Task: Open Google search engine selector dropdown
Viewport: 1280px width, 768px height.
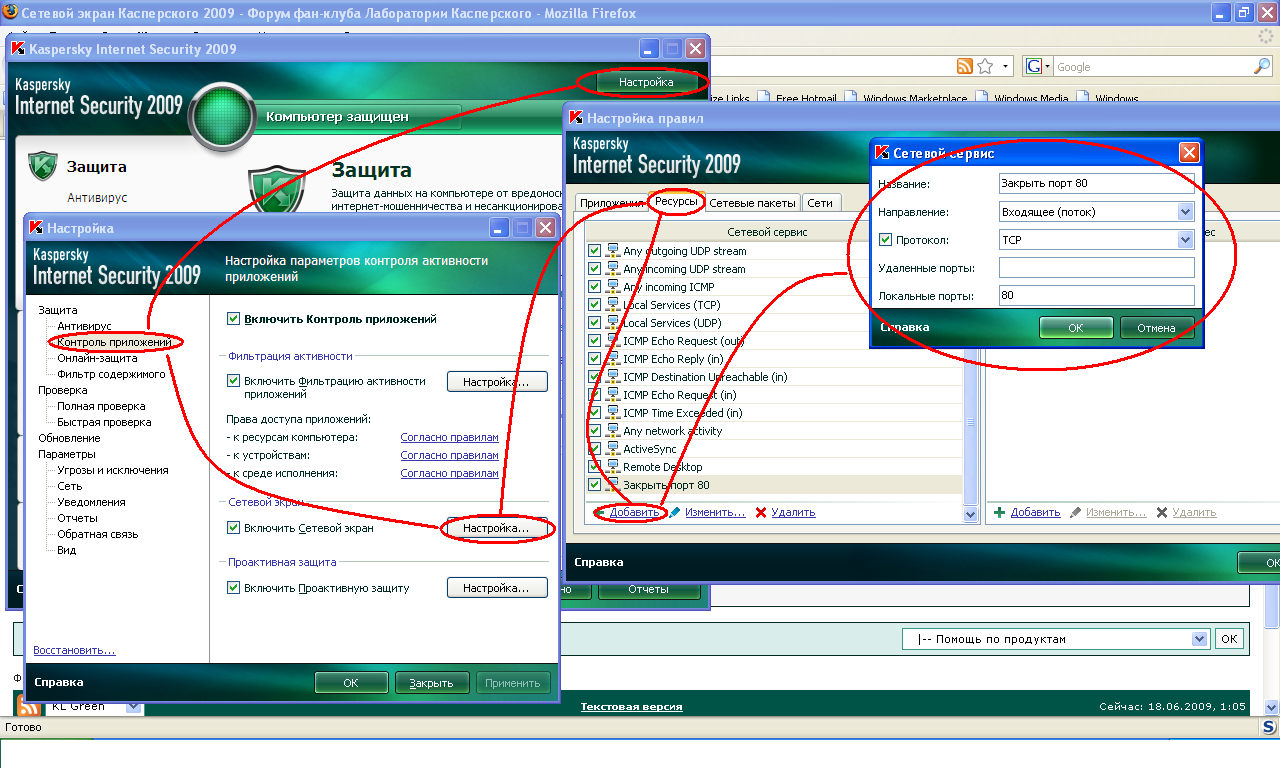Action: click(x=1037, y=66)
